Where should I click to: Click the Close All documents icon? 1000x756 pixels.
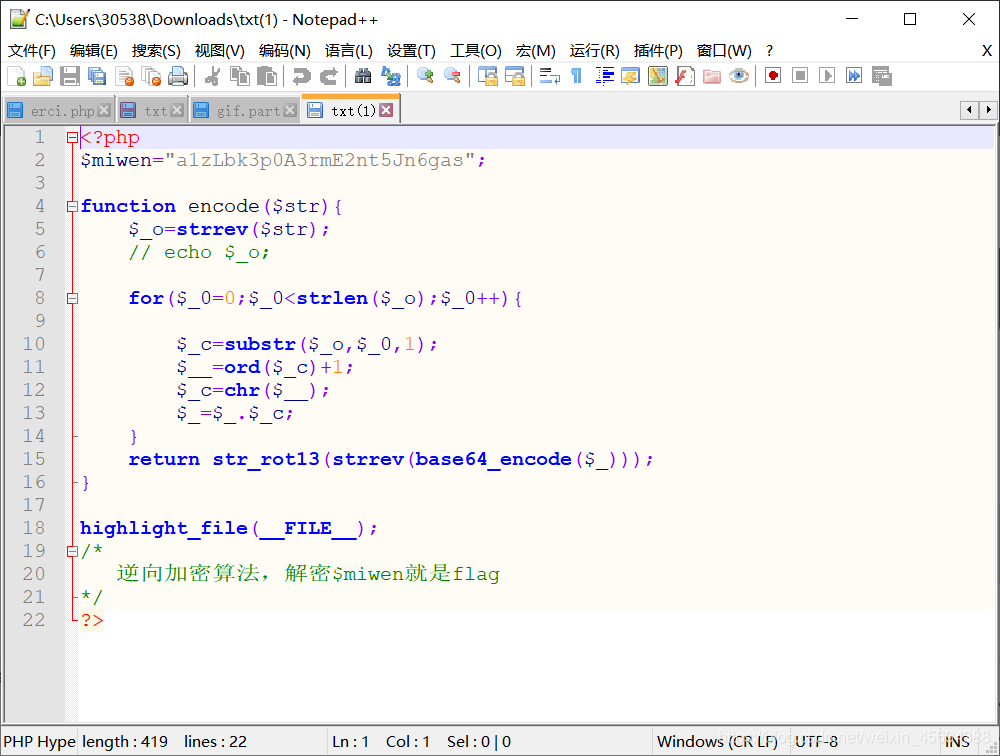[151, 76]
